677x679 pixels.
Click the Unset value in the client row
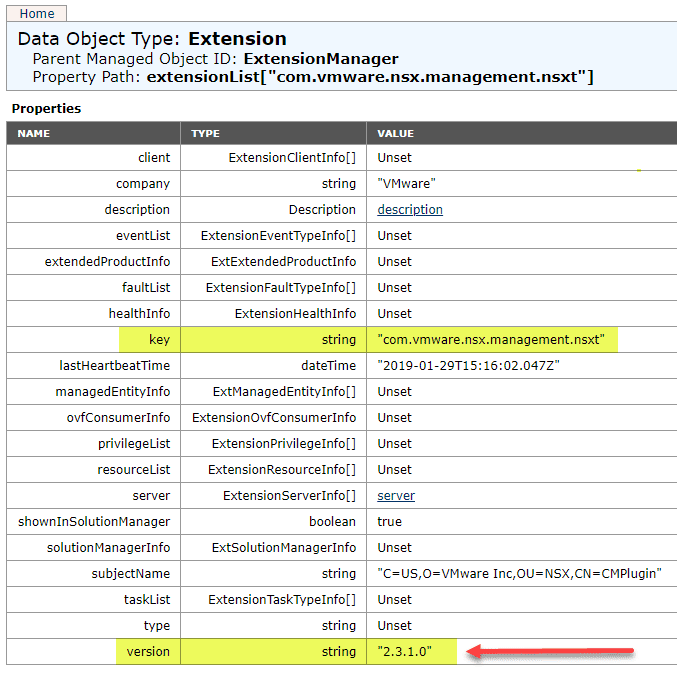[394, 158]
